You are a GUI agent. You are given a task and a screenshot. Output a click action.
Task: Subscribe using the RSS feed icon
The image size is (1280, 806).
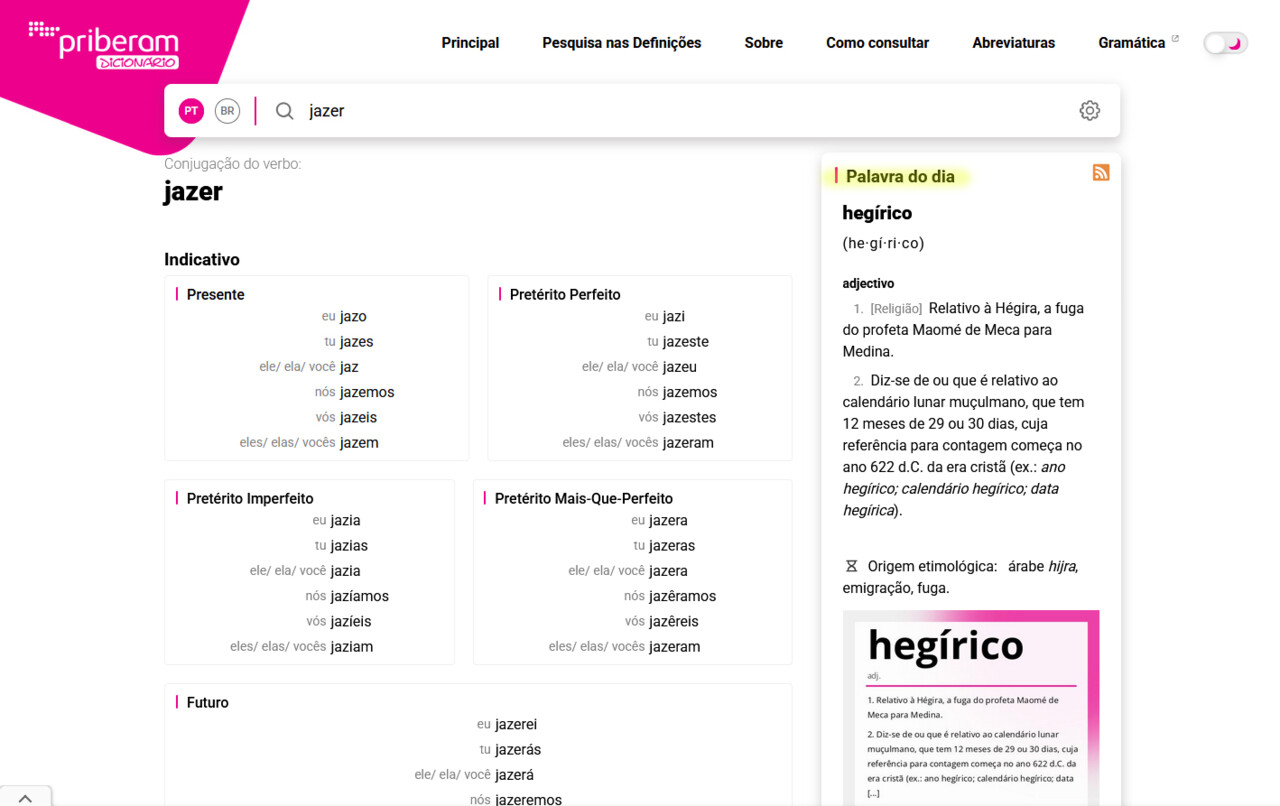(1100, 172)
